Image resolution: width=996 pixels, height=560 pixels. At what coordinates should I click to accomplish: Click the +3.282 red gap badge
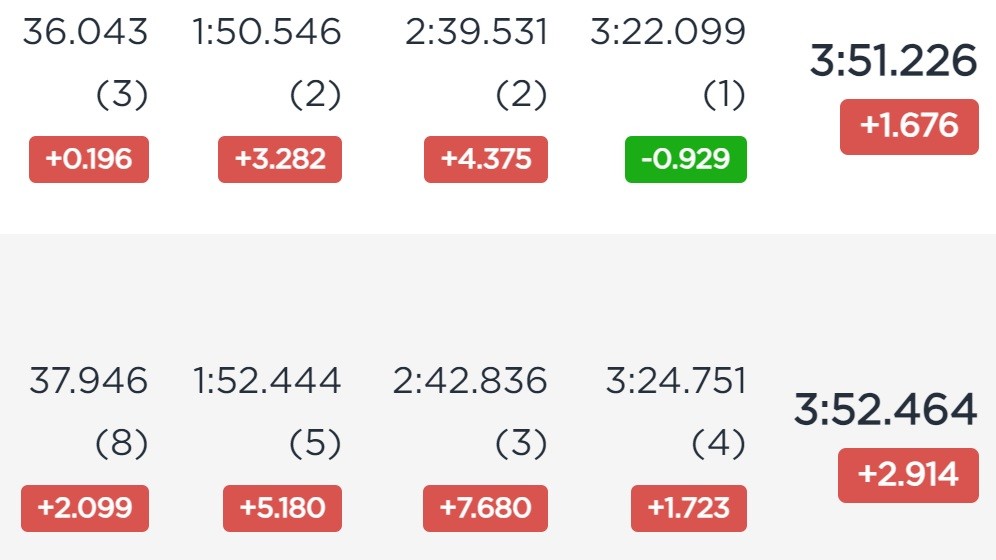280,159
